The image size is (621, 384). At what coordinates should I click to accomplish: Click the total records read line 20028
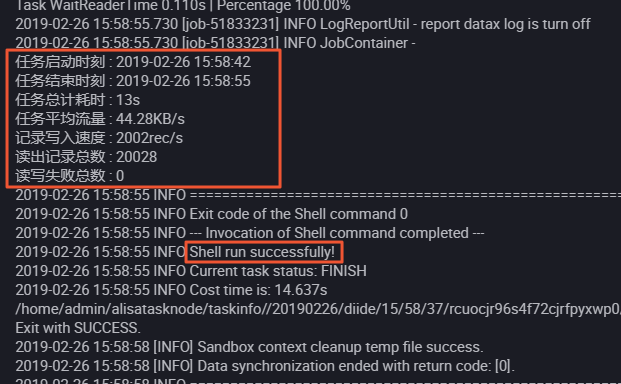tap(86, 157)
